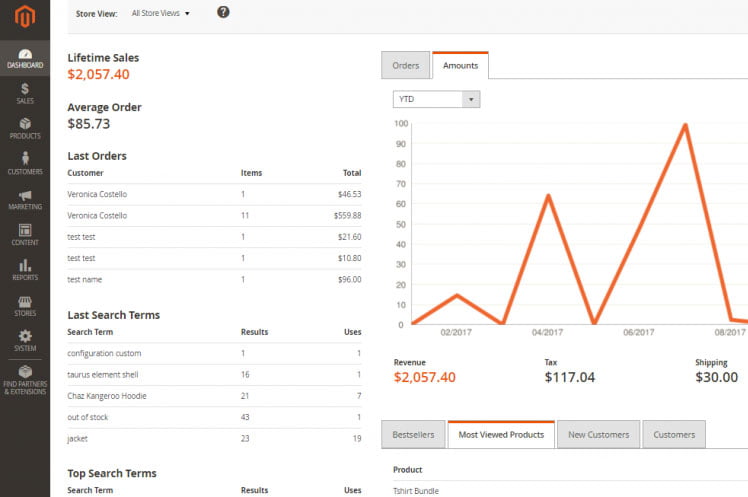Viewport: 748px width, 497px height.
Task: Click the 06/2017 axis label
Action: [x=639, y=332]
